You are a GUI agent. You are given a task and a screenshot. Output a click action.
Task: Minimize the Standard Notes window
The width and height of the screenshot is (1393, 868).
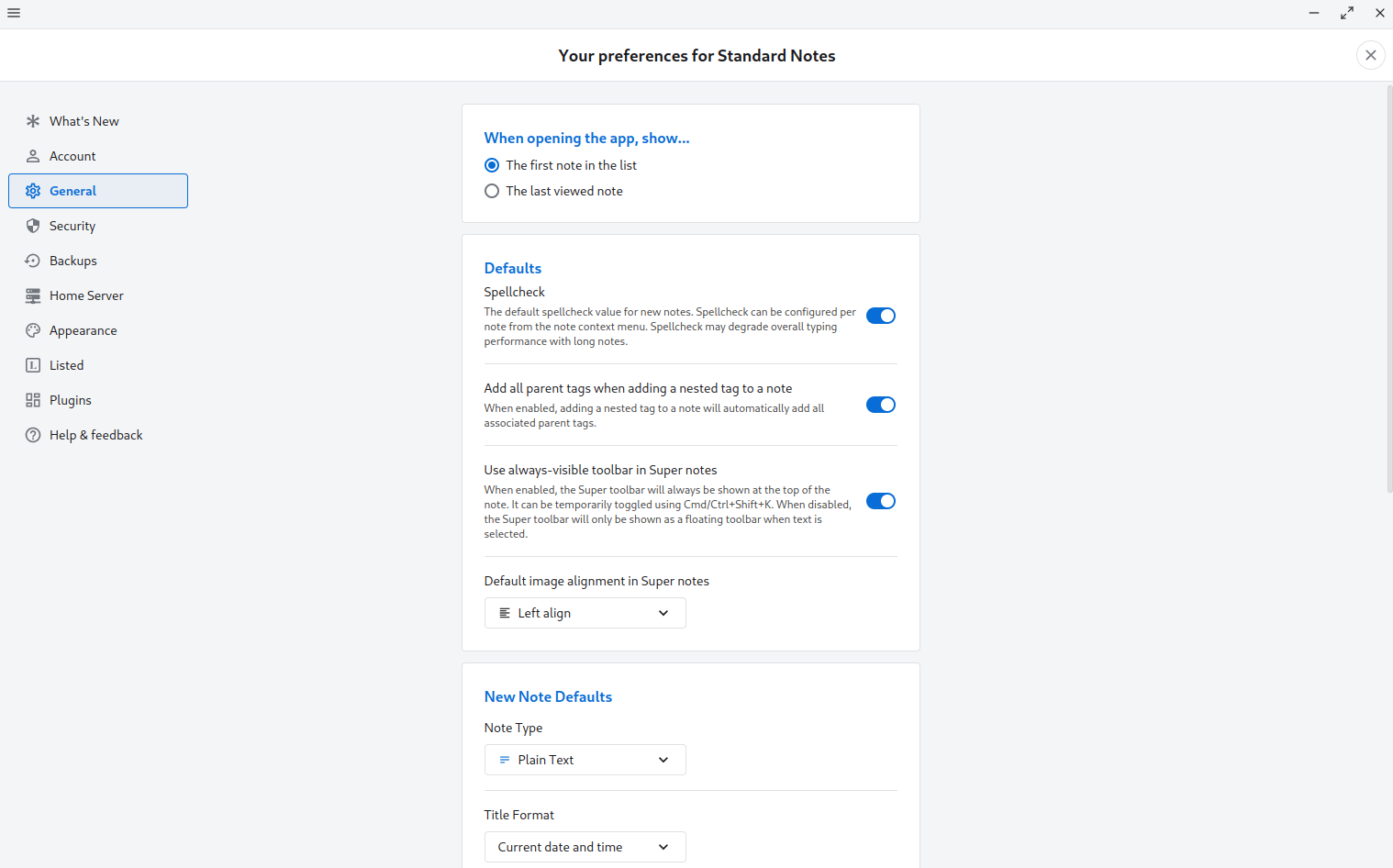[x=1314, y=13]
